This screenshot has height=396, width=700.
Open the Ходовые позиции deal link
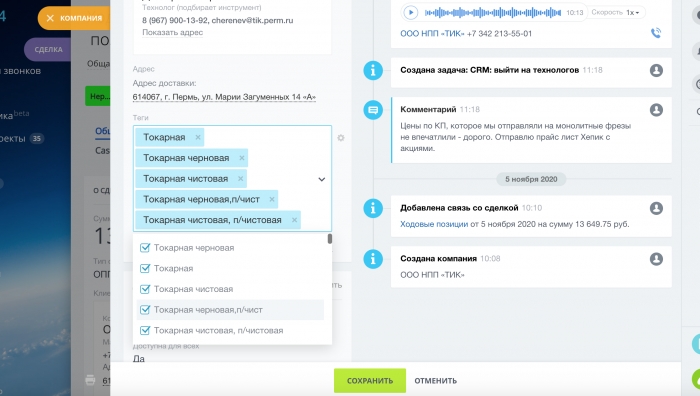point(434,224)
